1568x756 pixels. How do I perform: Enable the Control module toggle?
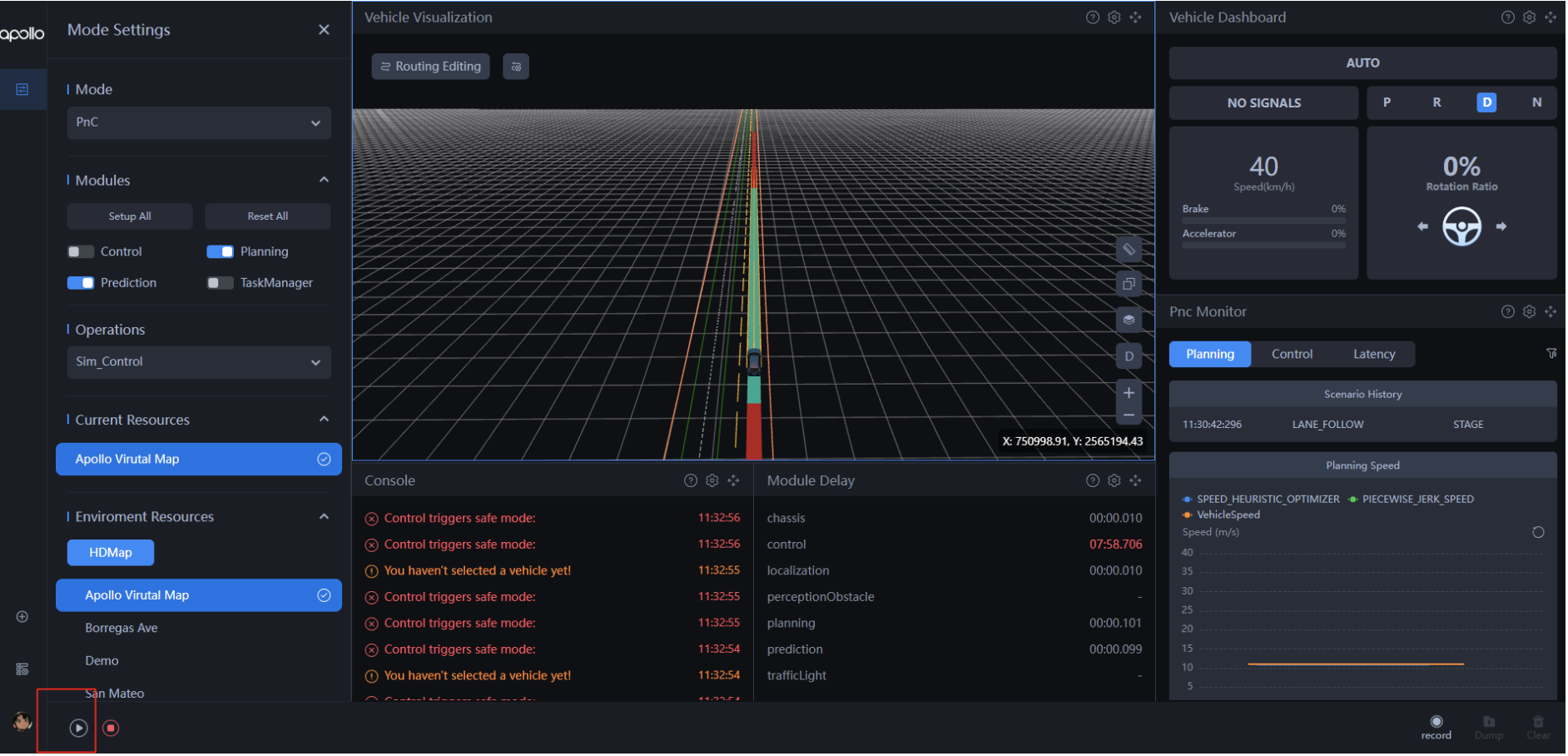[81, 252]
